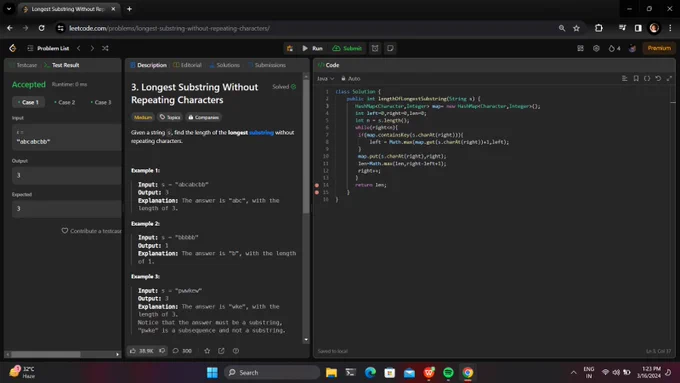Click the streak counter showing 4
The width and height of the screenshot is (680, 383).
click(x=614, y=48)
